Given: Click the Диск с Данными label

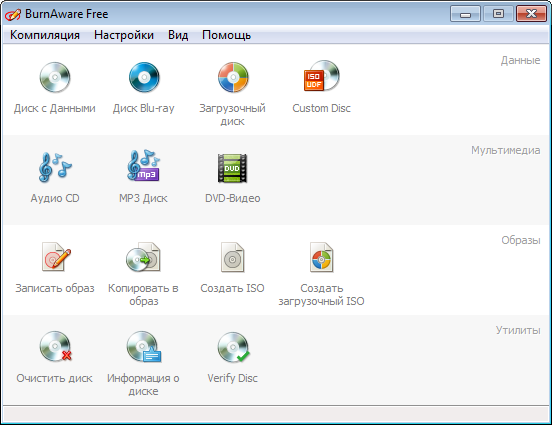Looking at the screenshot, I should 55,108.
